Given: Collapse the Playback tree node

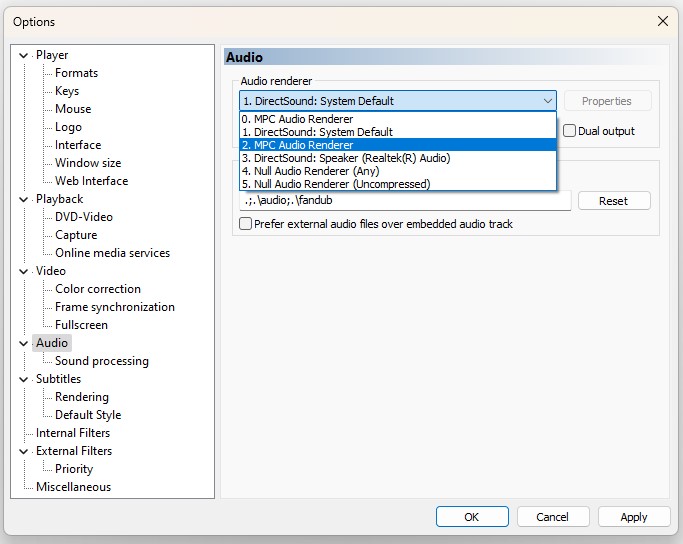Looking at the screenshot, I should coord(24,199).
